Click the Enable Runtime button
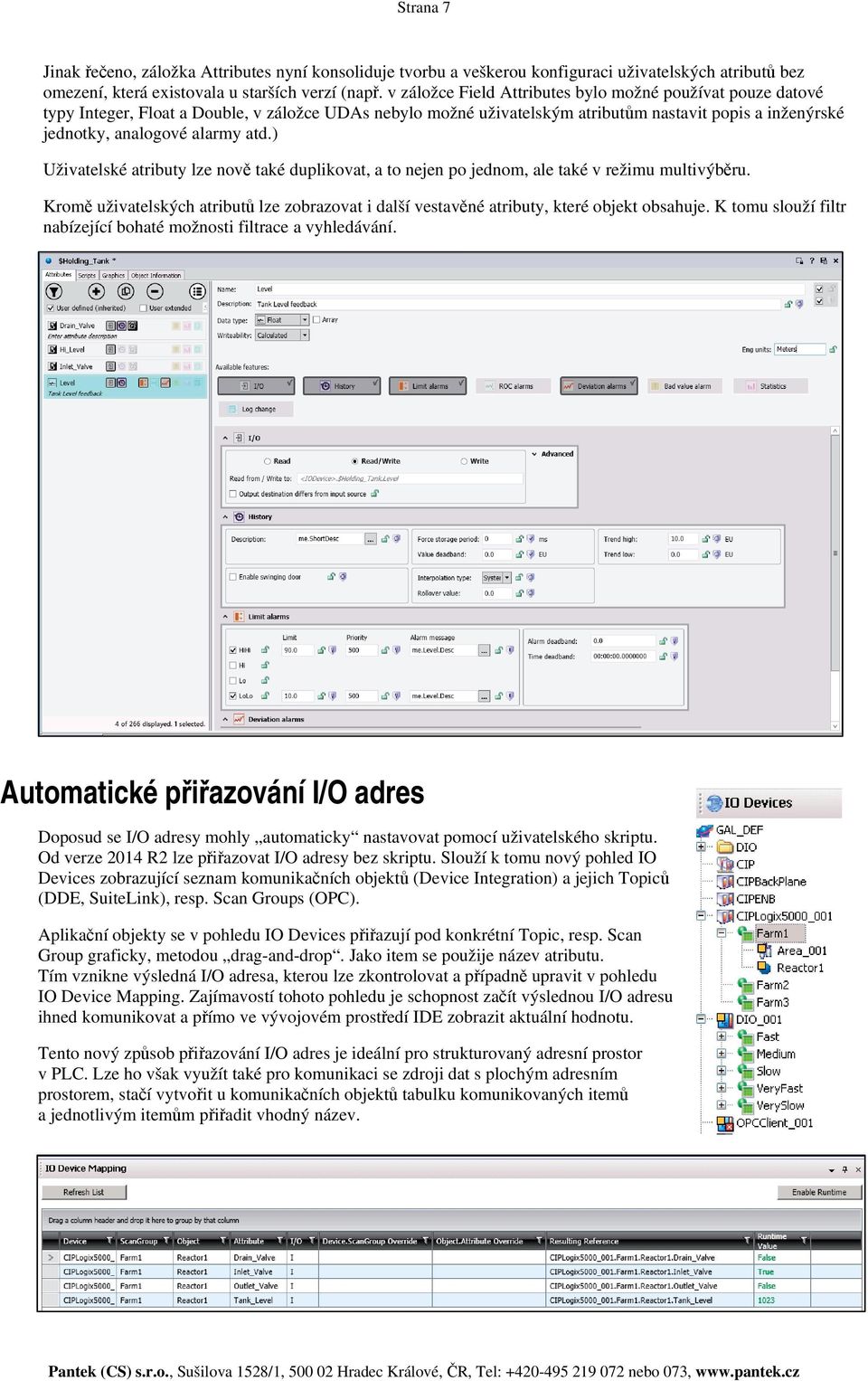 point(819,1192)
